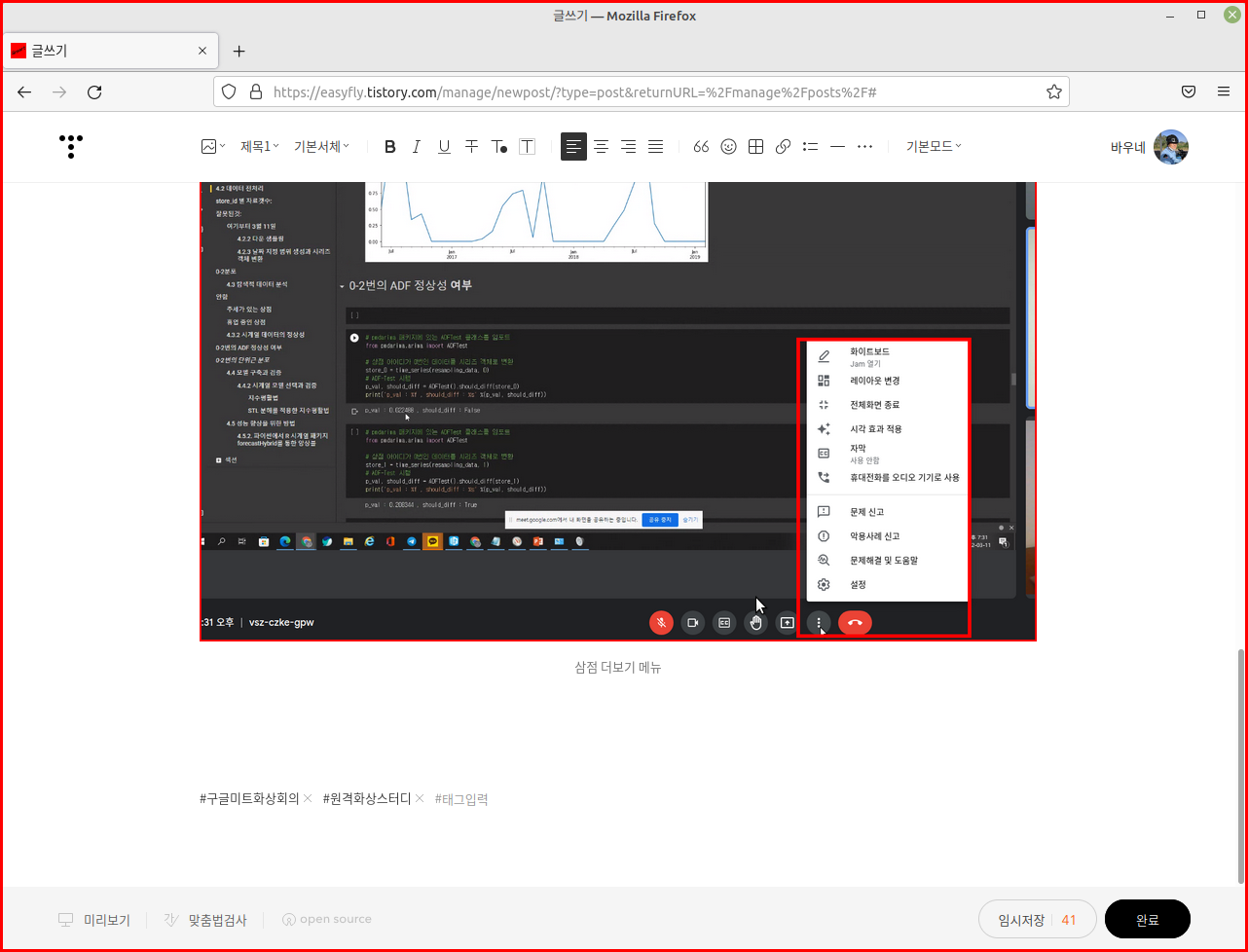Click the 태그입력 tag input field

pyautogui.click(x=461, y=799)
